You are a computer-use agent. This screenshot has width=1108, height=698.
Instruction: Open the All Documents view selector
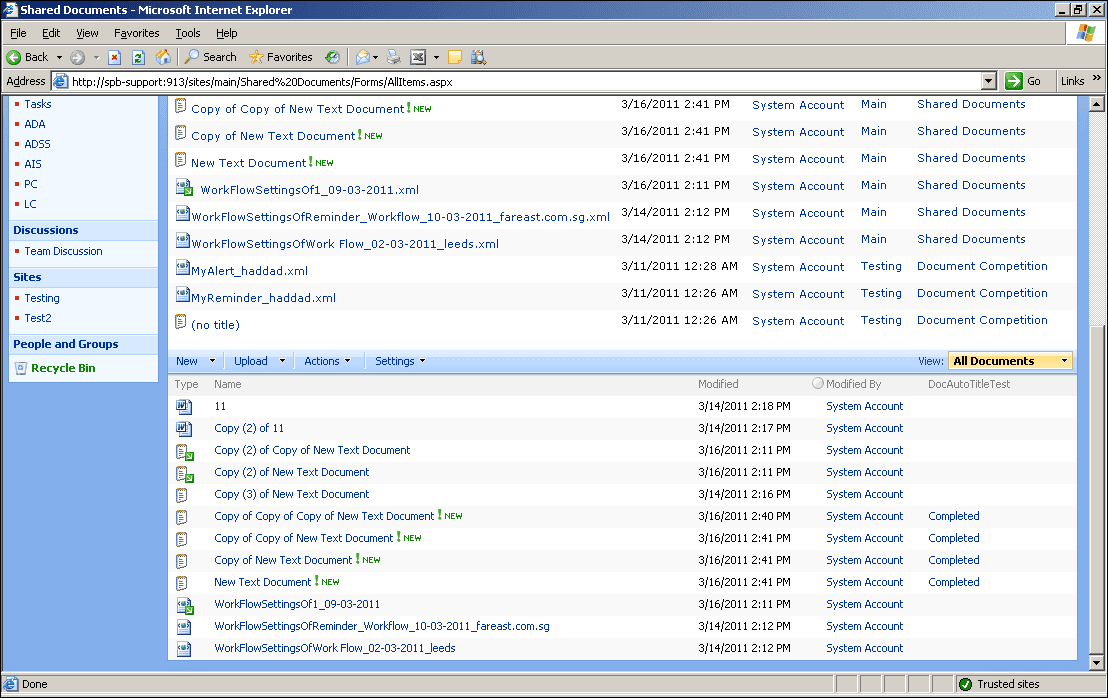coord(1010,361)
